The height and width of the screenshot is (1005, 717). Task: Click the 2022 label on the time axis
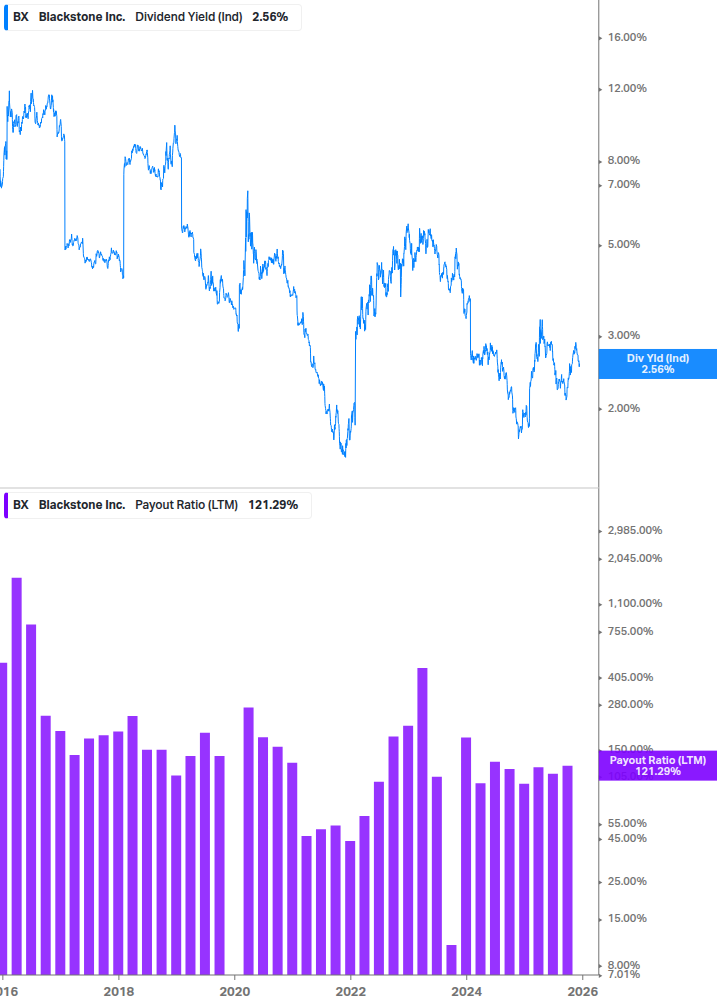[350, 992]
